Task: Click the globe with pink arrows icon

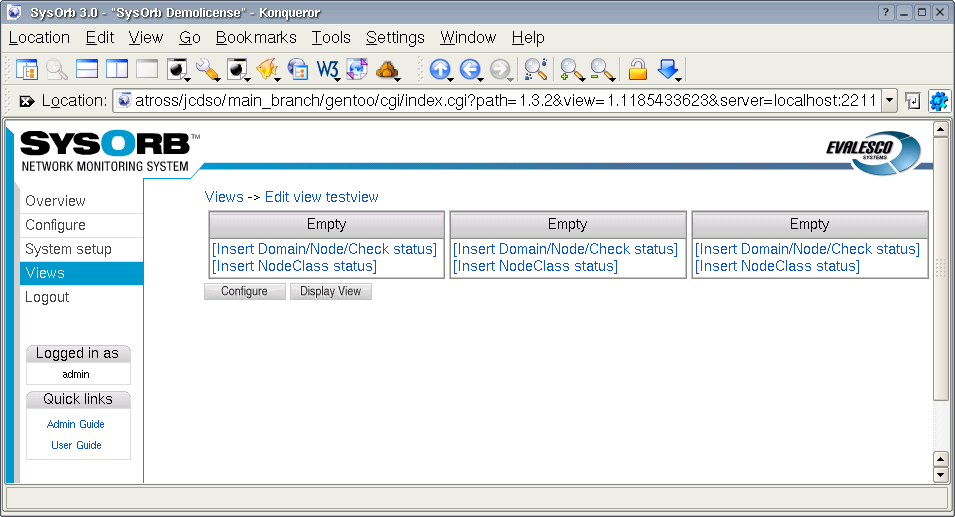Action: tap(358, 69)
